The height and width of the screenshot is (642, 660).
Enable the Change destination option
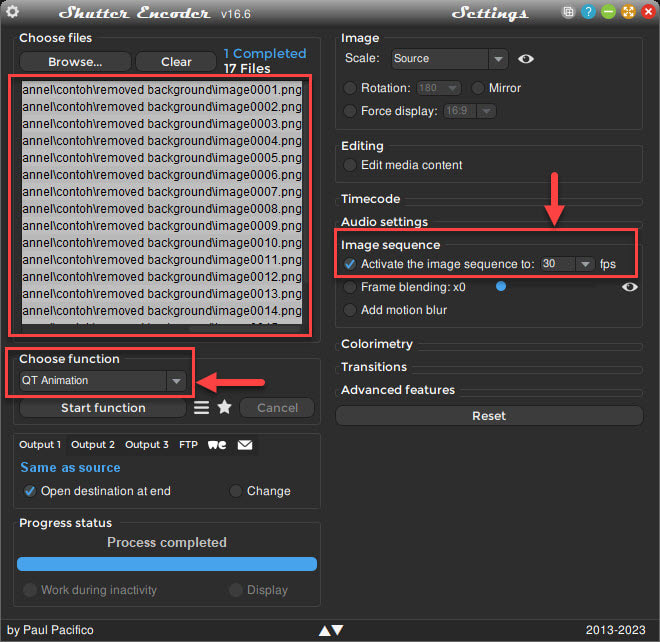pyautogui.click(x=236, y=491)
